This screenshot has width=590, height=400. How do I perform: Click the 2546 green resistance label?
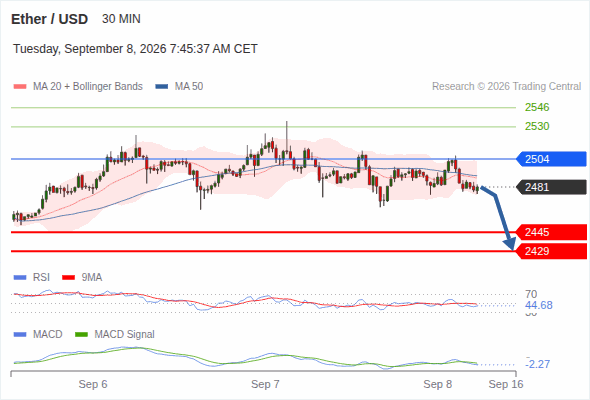click(537, 107)
